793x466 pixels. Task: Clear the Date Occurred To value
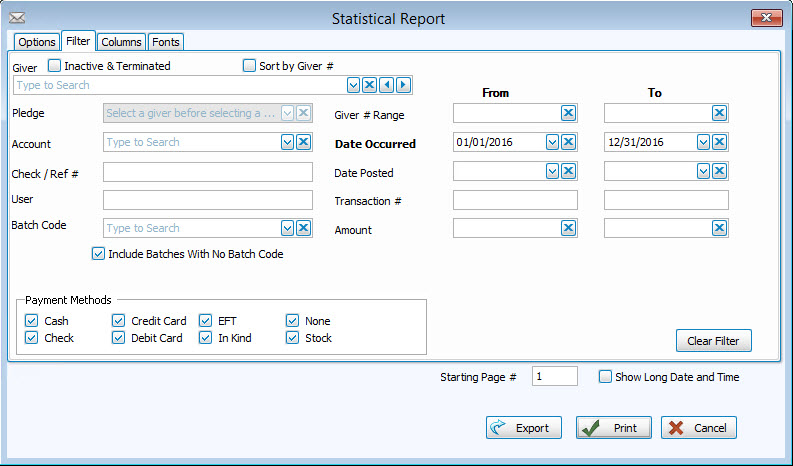pyautogui.click(x=719, y=142)
